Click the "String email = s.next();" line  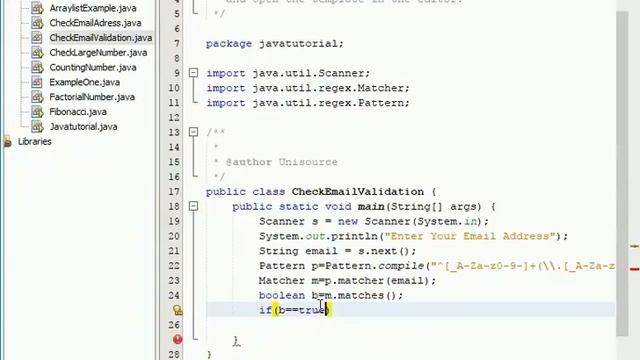tap(337, 251)
